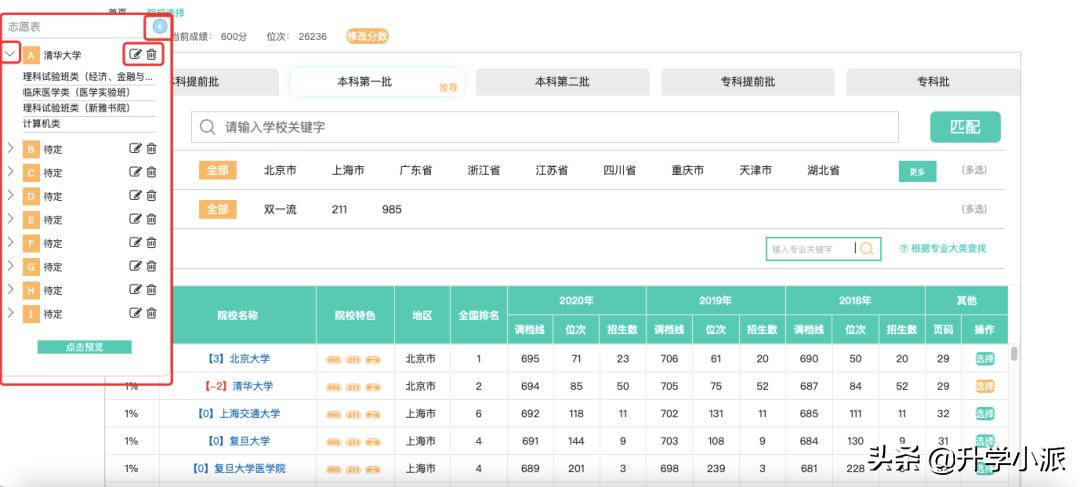Open 北京大学 school link
This screenshot has width=1080, height=487.
click(238, 359)
